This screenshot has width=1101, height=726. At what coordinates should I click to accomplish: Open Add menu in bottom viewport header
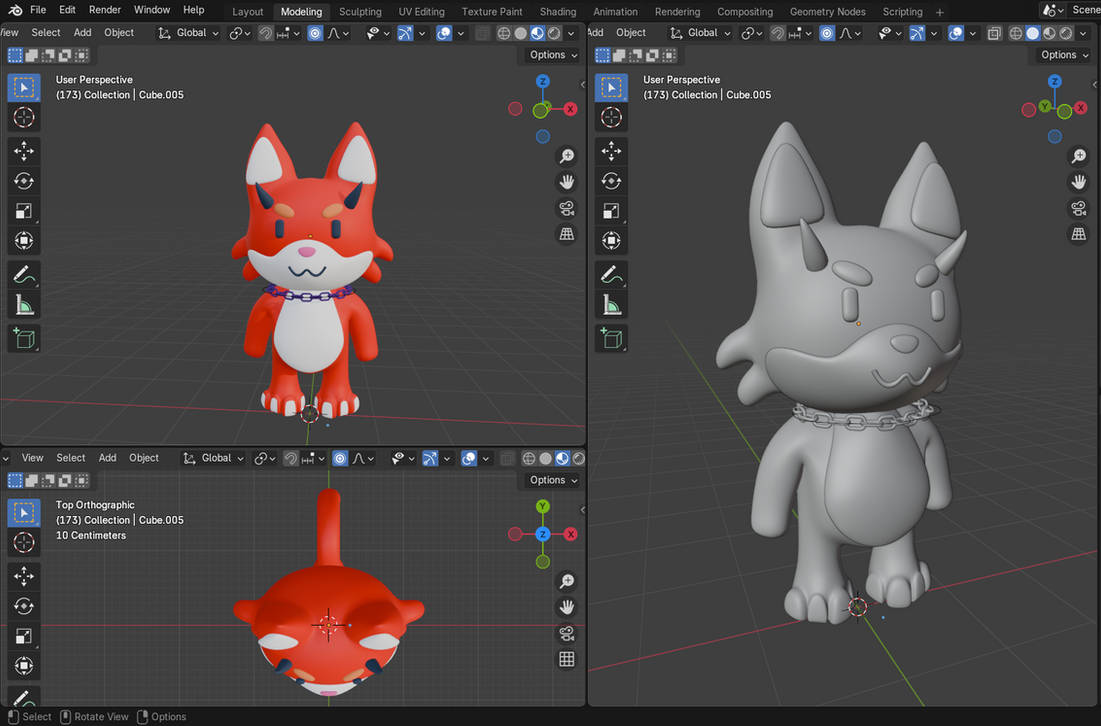tap(107, 458)
